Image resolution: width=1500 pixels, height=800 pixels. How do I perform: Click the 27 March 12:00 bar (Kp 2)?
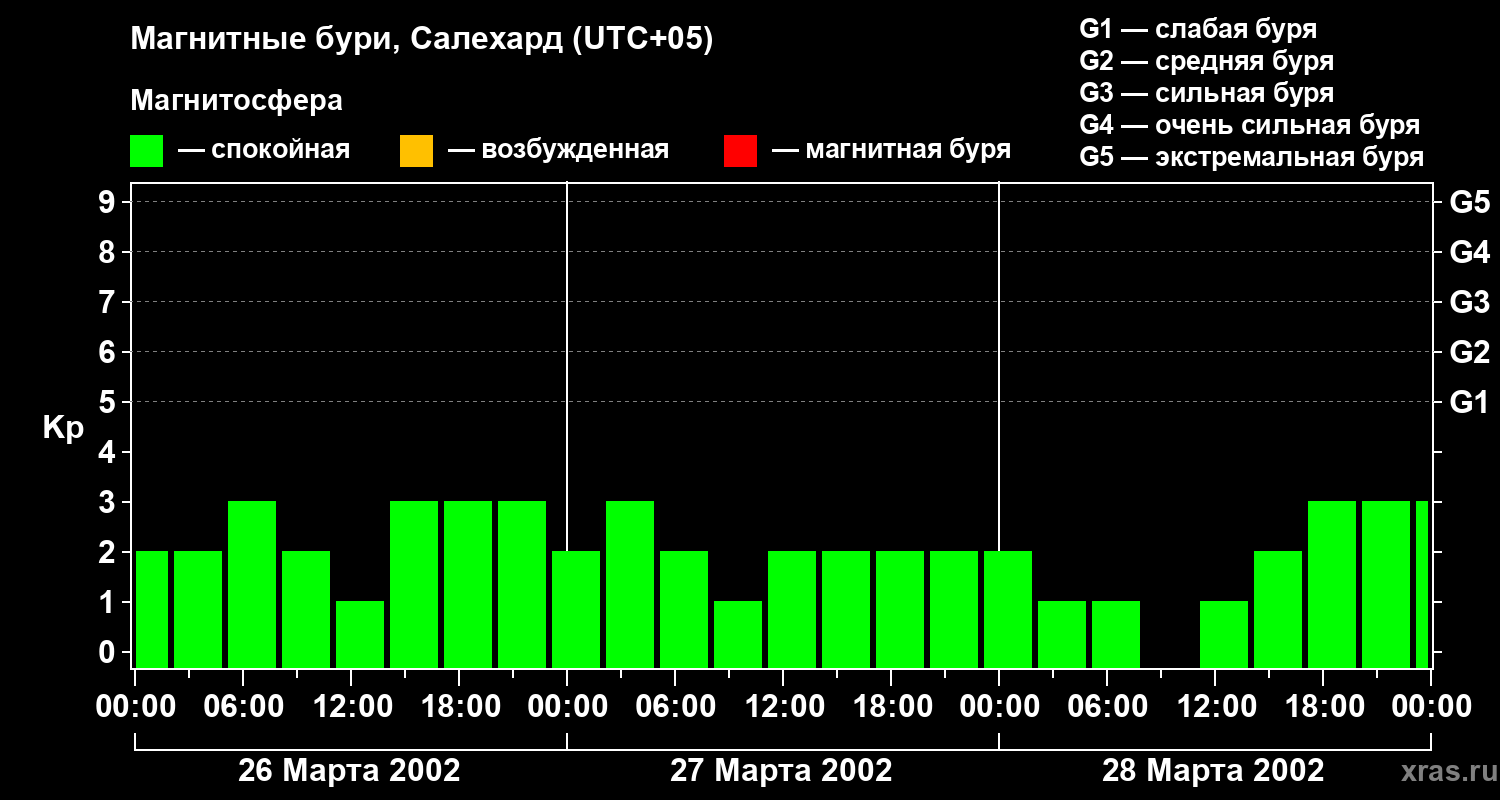pyautogui.click(x=792, y=609)
